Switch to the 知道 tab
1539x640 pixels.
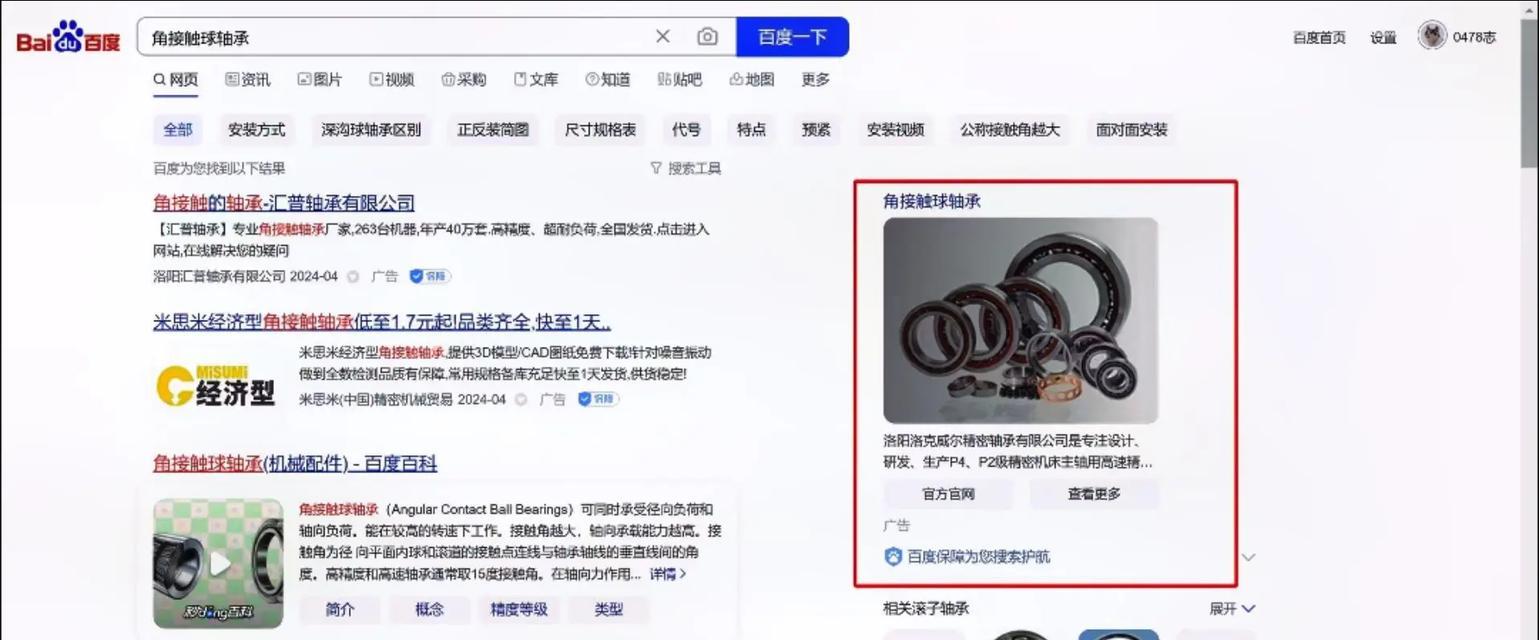pos(608,80)
